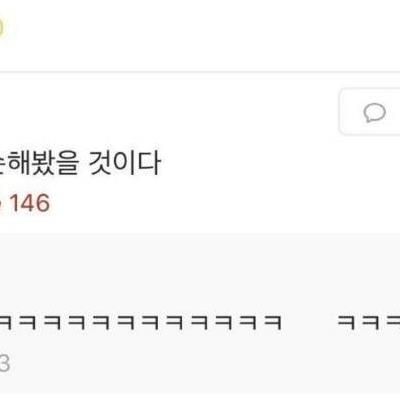Click the gap between the two ㅋ replies
400x400 pixels.
point(309,322)
